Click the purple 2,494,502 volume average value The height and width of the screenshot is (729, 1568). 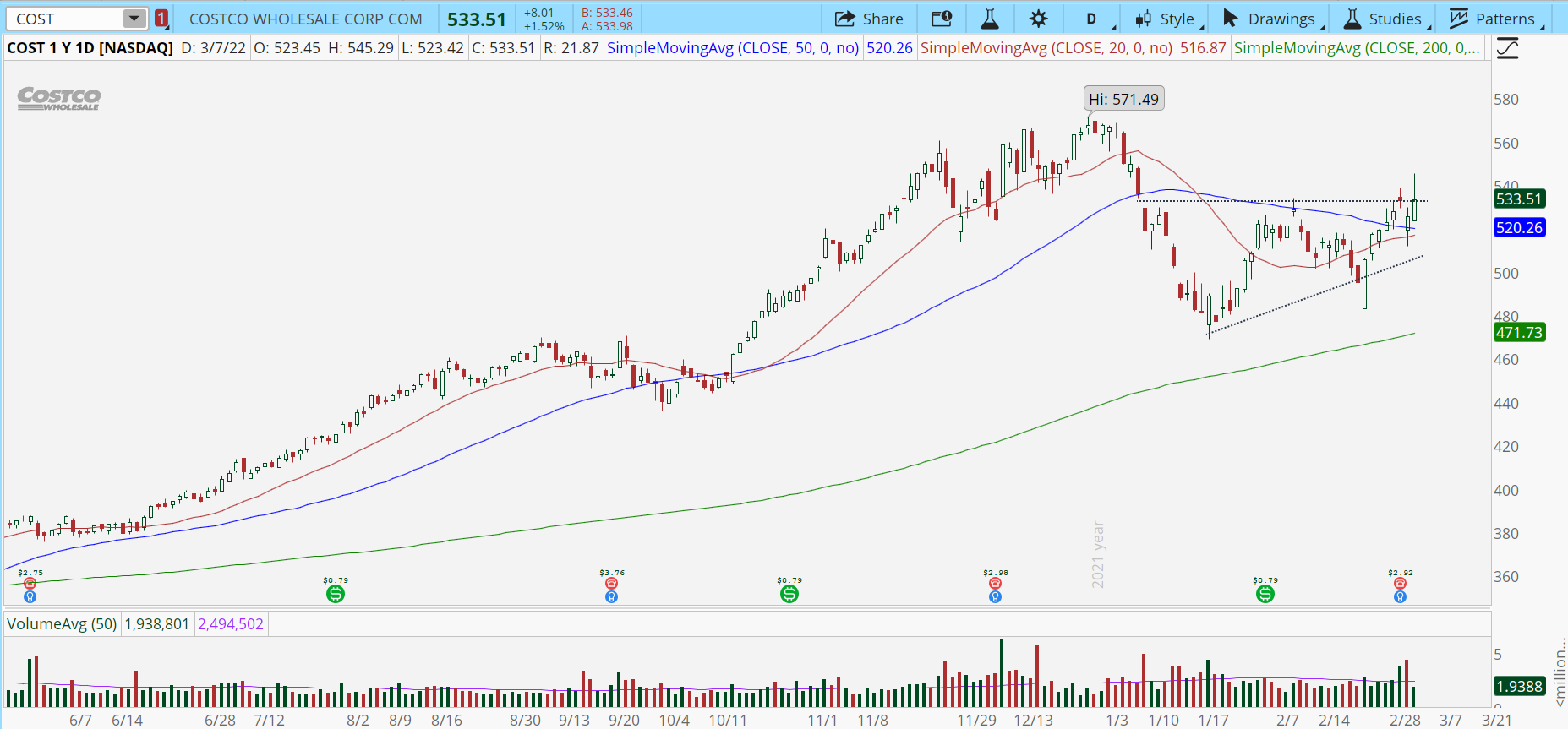pos(231,624)
